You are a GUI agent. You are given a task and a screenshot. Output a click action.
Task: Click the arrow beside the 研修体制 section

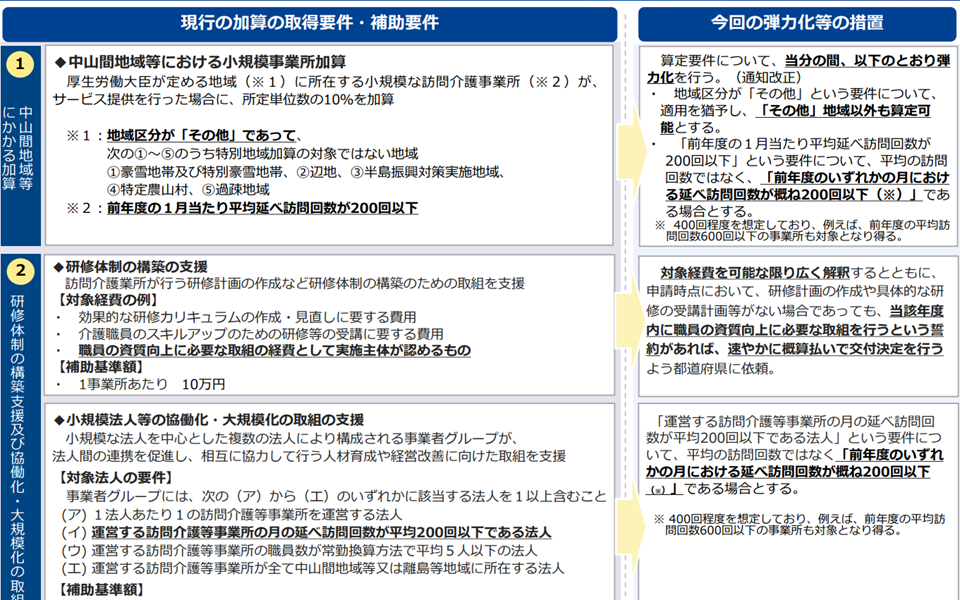click(x=628, y=325)
